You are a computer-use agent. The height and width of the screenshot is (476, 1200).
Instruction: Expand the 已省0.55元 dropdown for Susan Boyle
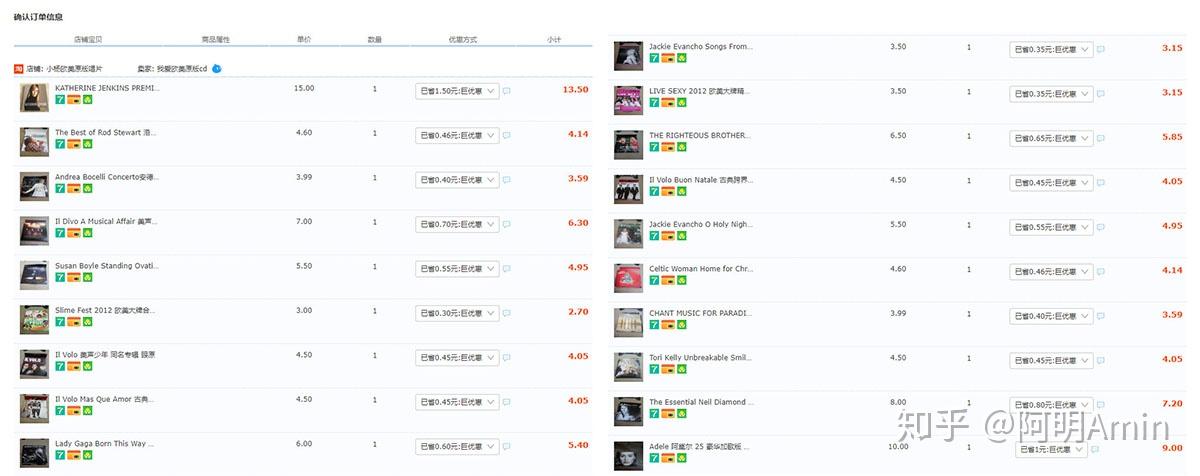point(457,269)
